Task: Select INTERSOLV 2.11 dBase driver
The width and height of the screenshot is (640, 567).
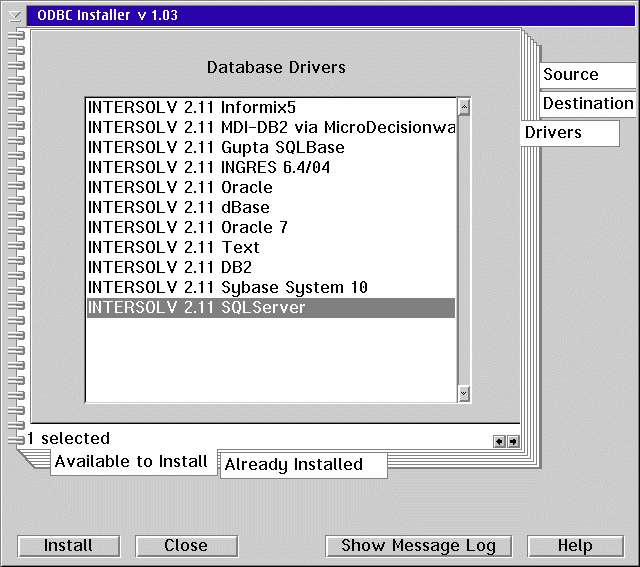Action: 271,208
